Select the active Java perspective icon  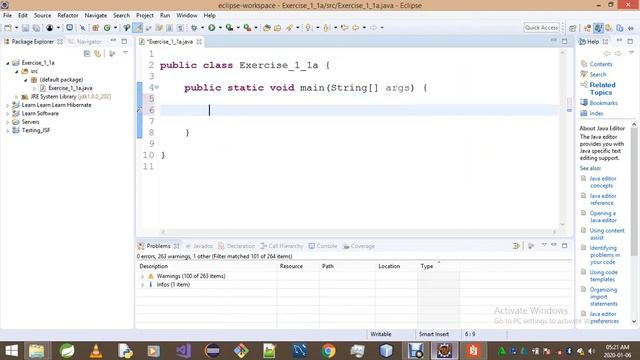pos(598,28)
